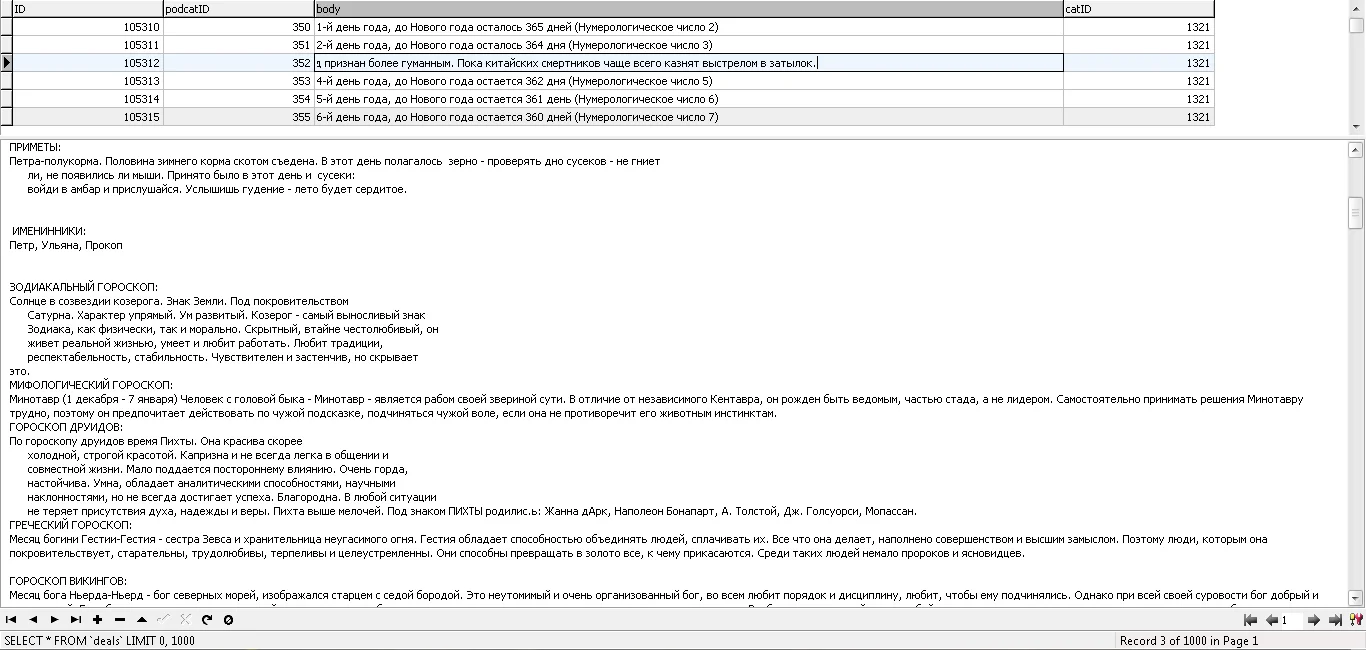Refresh data with circular arrow icon
The height and width of the screenshot is (650, 1366).
point(207,620)
